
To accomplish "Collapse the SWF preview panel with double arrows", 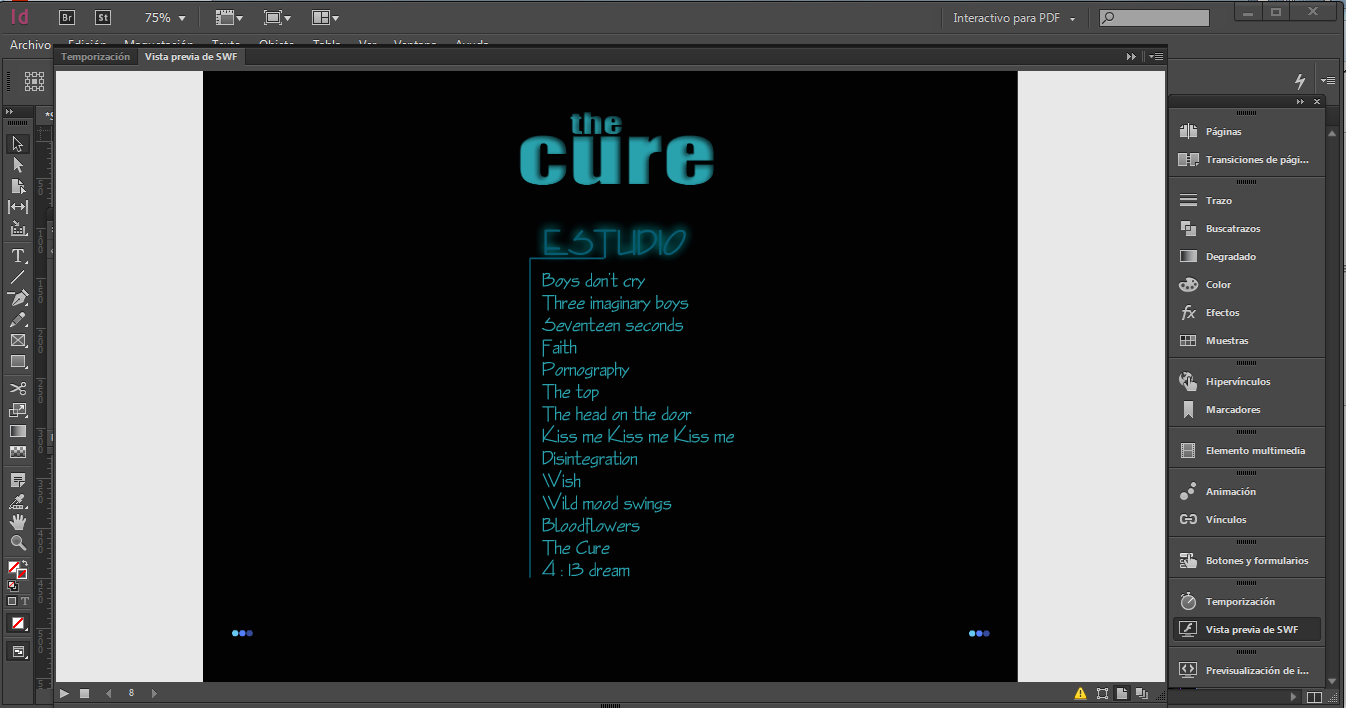I will 1132,57.
